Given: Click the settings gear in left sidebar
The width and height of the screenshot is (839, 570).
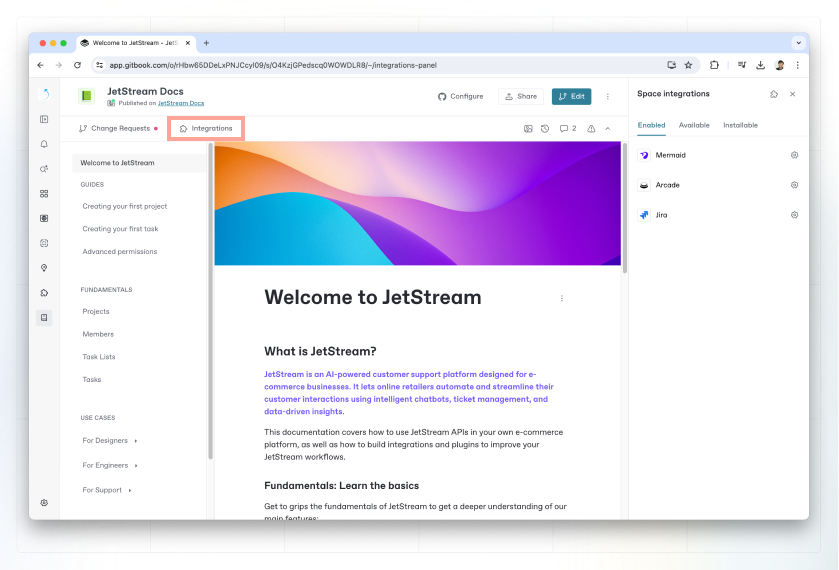Looking at the screenshot, I should (44, 503).
